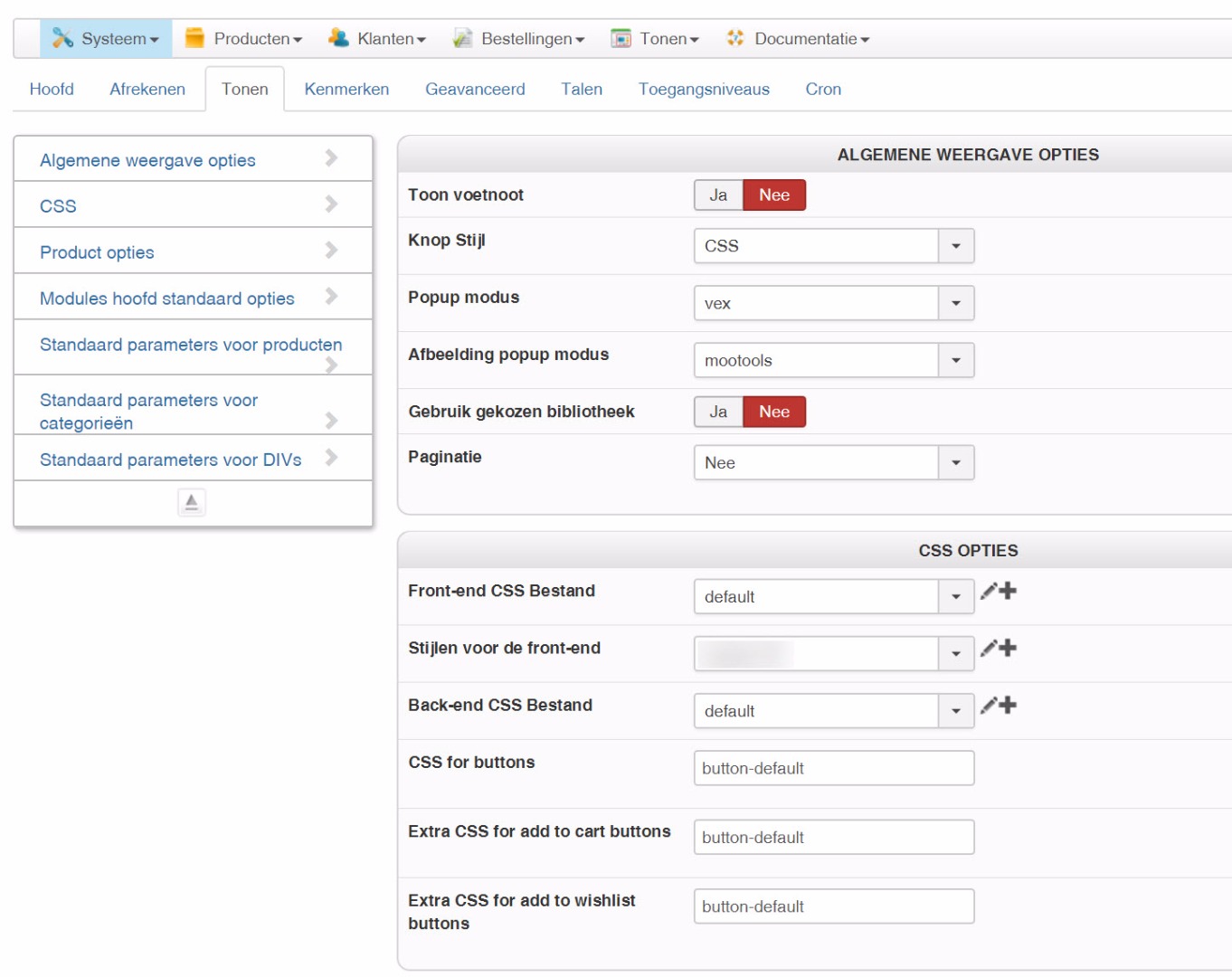Click the CSS for buttons input field
Screen dimensions: 1232x977
(x=833, y=768)
